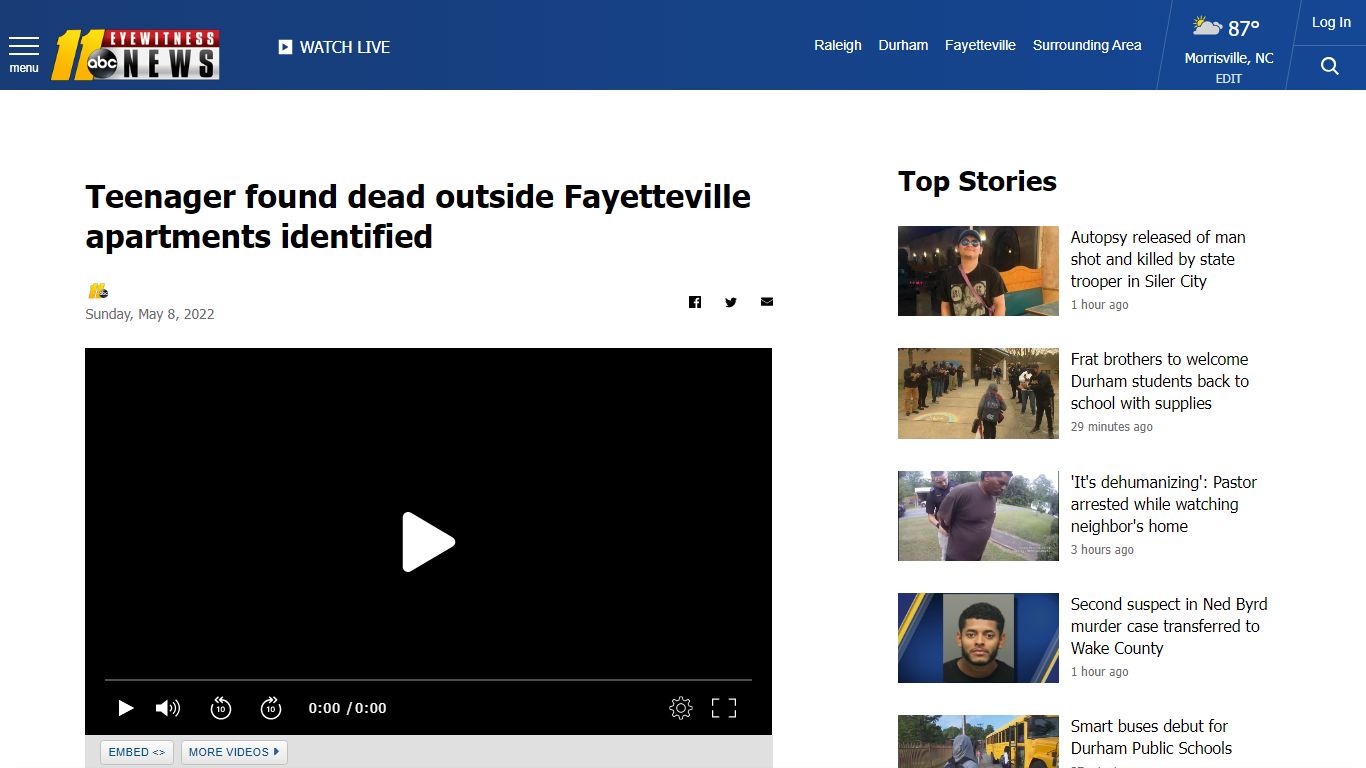
Task: Click the video progress bar
Action: point(428,680)
